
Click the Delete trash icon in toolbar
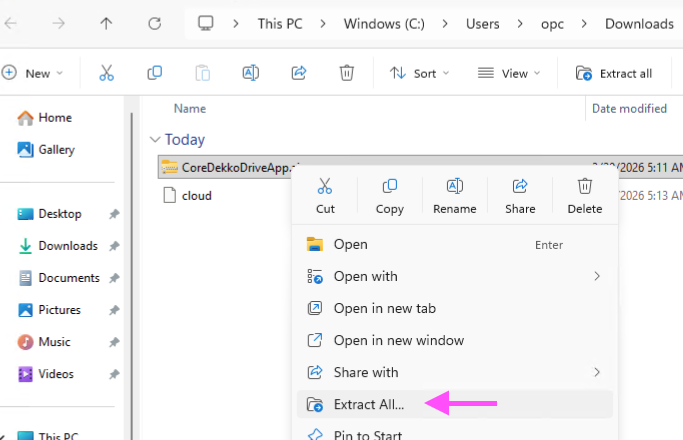pyautogui.click(x=347, y=73)
